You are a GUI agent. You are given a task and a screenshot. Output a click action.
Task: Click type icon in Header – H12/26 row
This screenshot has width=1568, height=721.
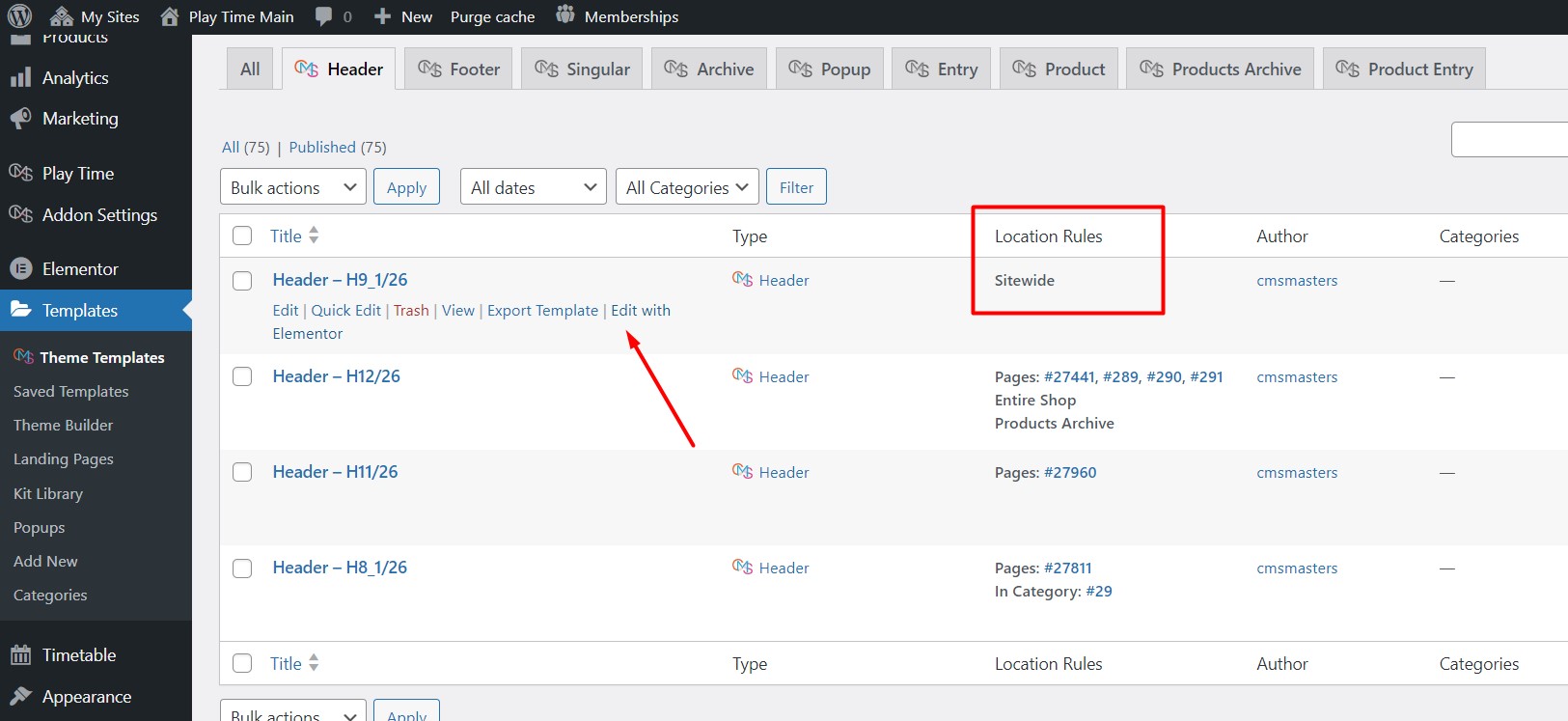[x=742, y=376]
